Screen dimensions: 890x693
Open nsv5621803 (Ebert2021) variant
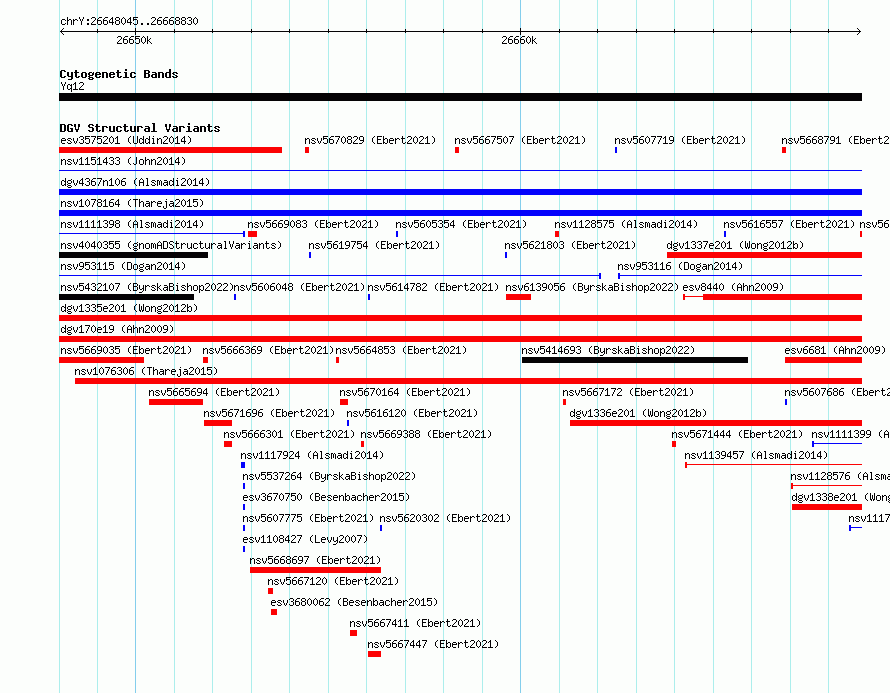[570, 245]
